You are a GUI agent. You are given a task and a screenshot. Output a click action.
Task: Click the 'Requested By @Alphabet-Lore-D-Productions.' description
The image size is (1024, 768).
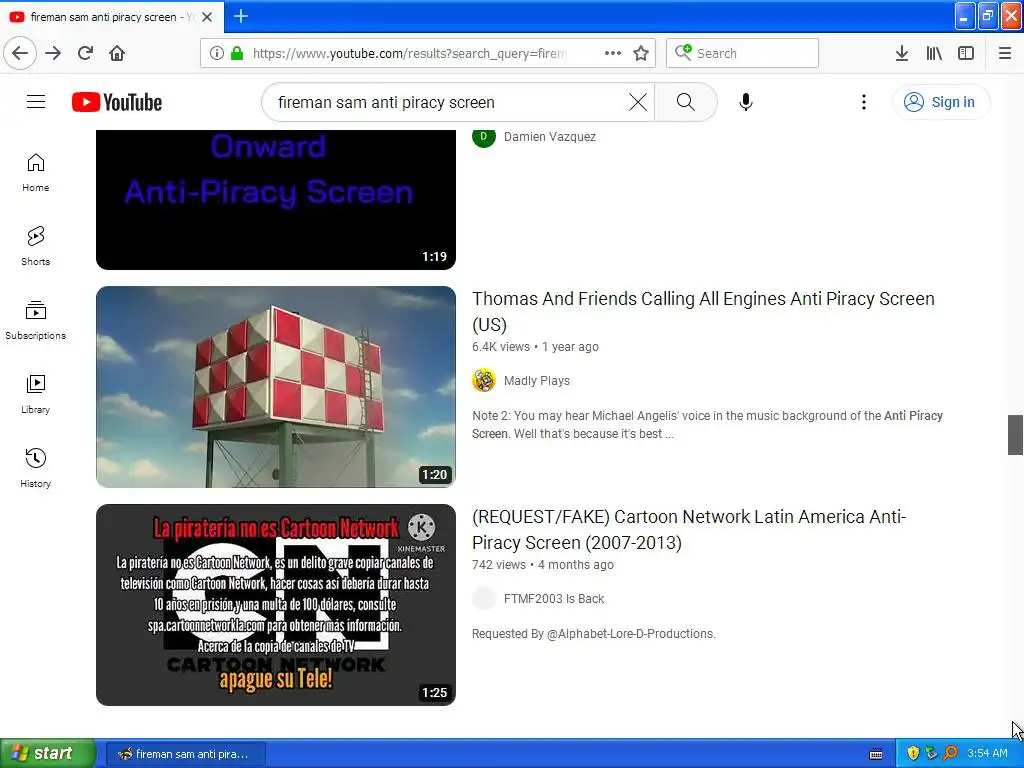pyautogui.click(x=594, y=633)
